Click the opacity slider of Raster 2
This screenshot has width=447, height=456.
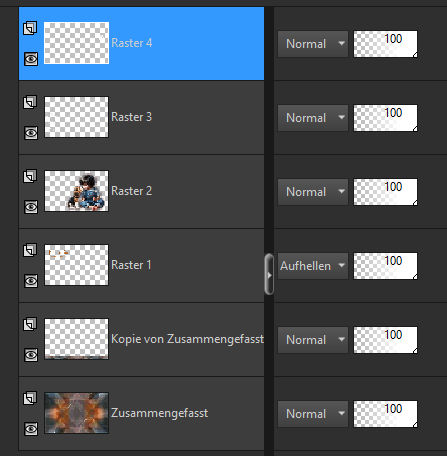[385, 192]
